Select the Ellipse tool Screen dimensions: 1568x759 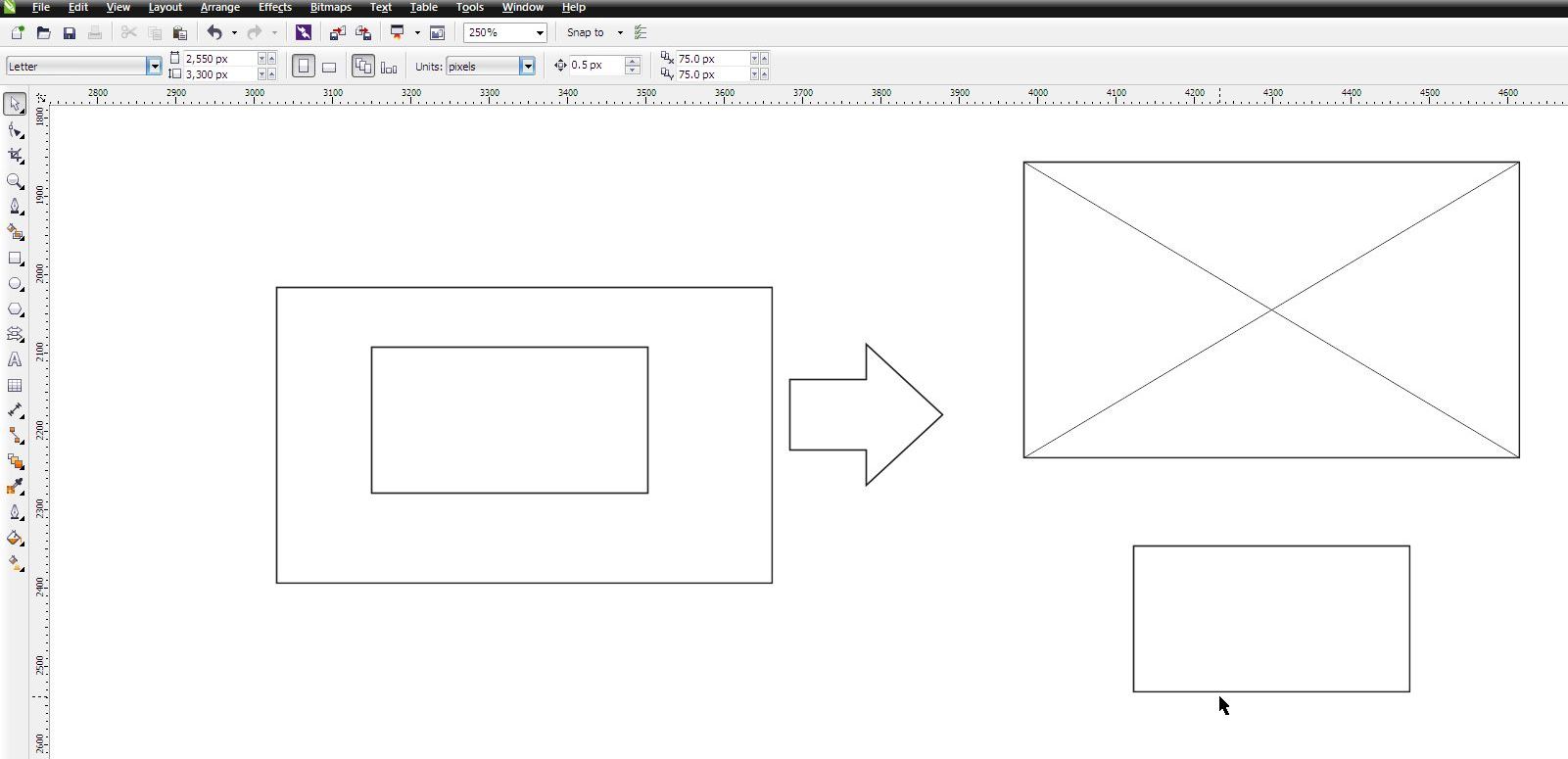point(15,283)
